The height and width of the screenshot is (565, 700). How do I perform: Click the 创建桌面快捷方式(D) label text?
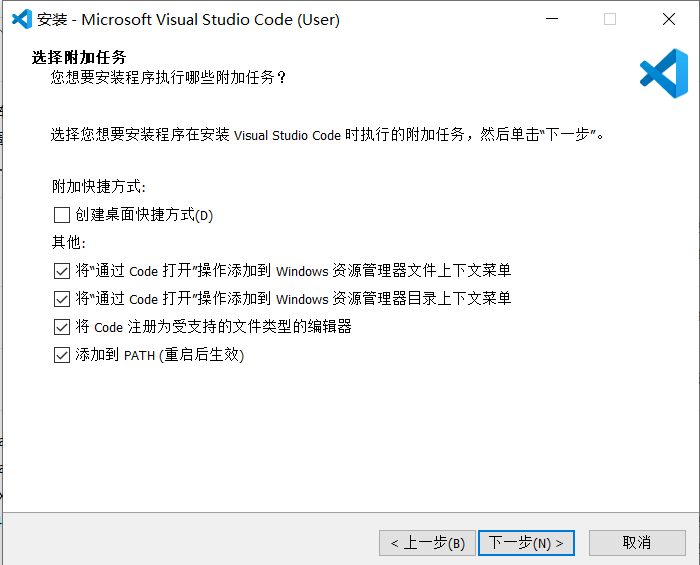144,215
